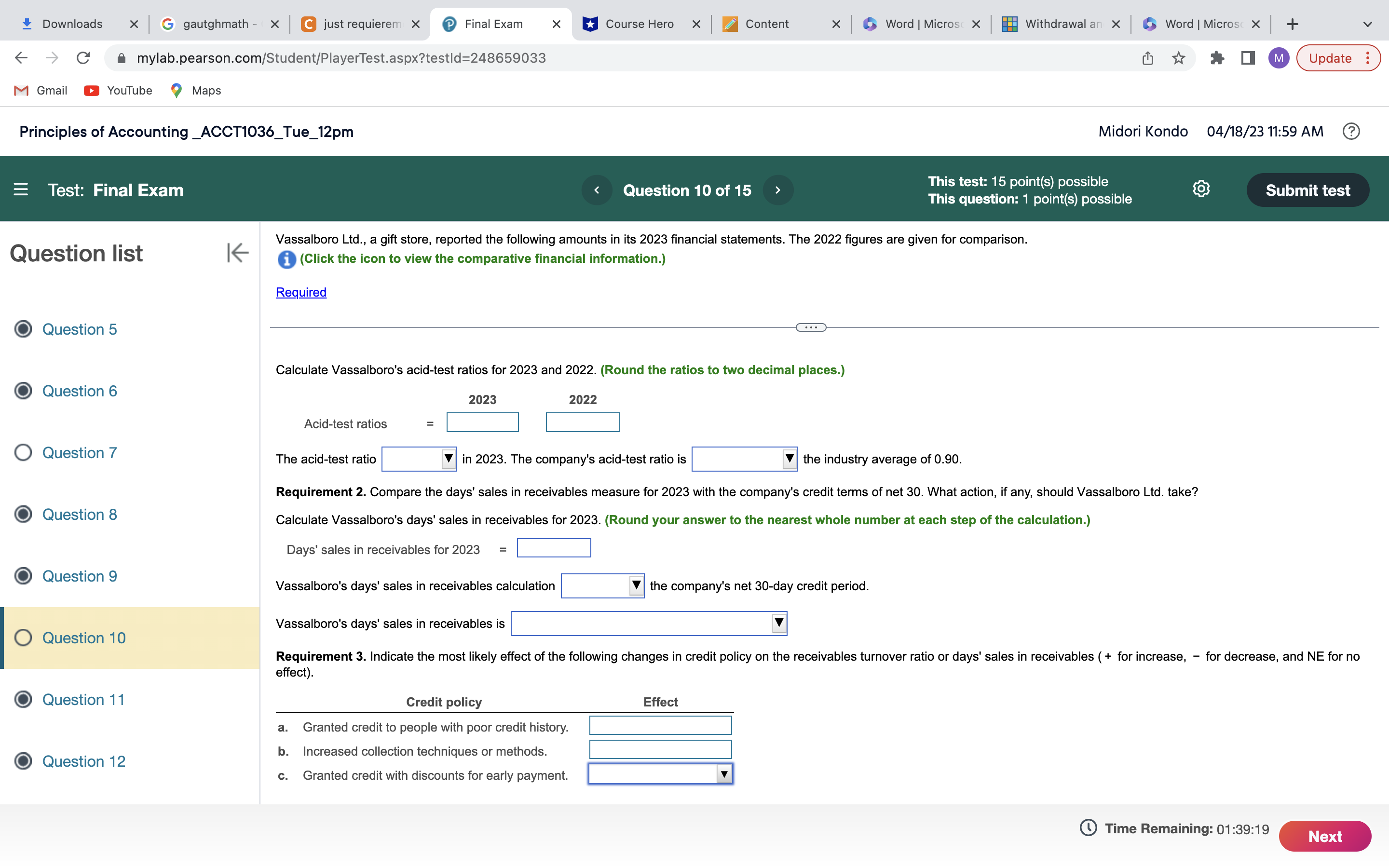The height and width of the screenshot is (868, 1389).
Task: Click the help question mark icon
Action: coord(1350,132)
